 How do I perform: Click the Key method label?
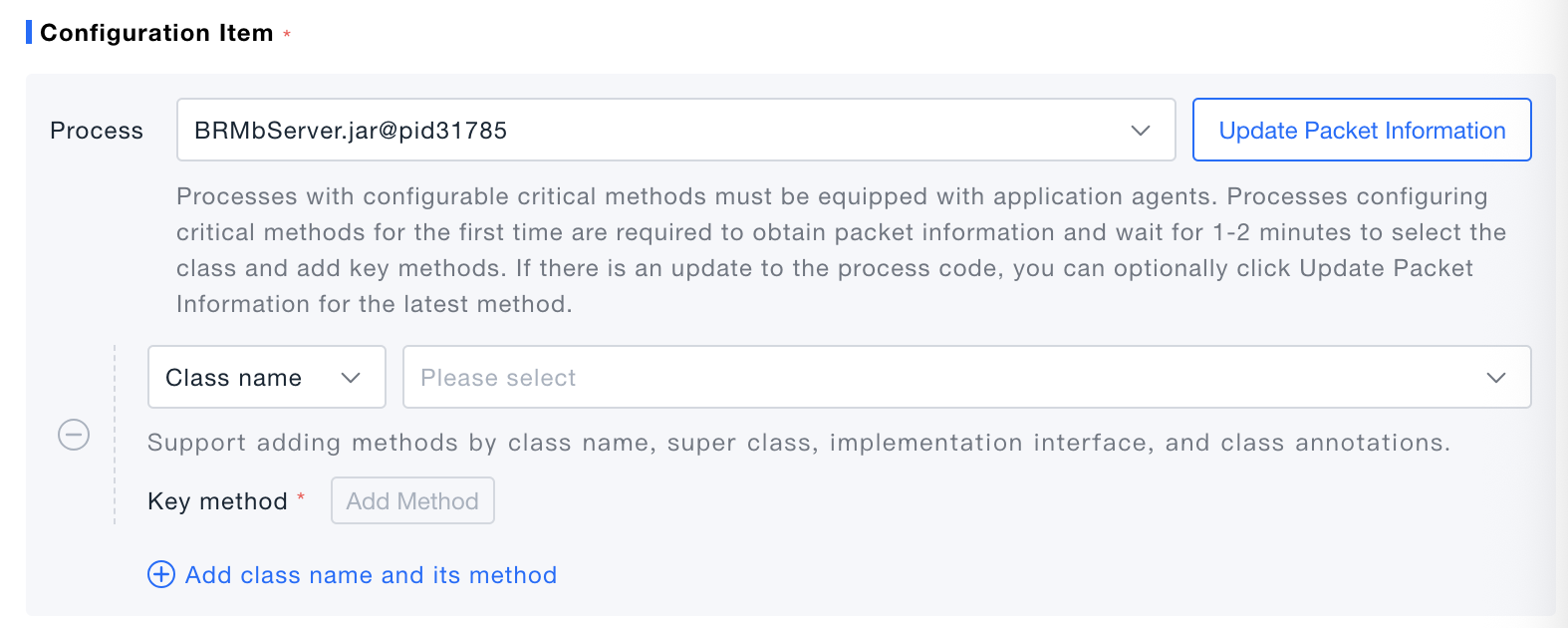click(217, 501)
